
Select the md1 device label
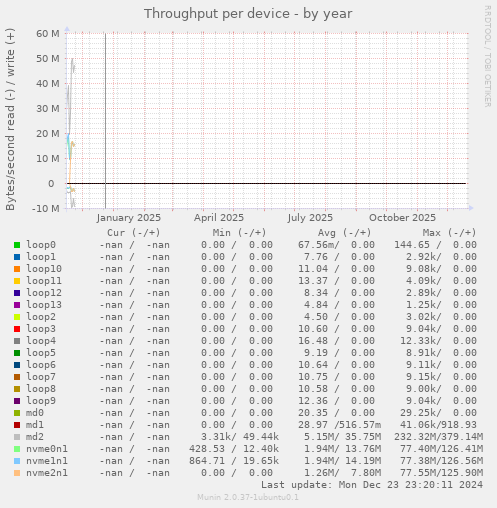click(35, 425)
